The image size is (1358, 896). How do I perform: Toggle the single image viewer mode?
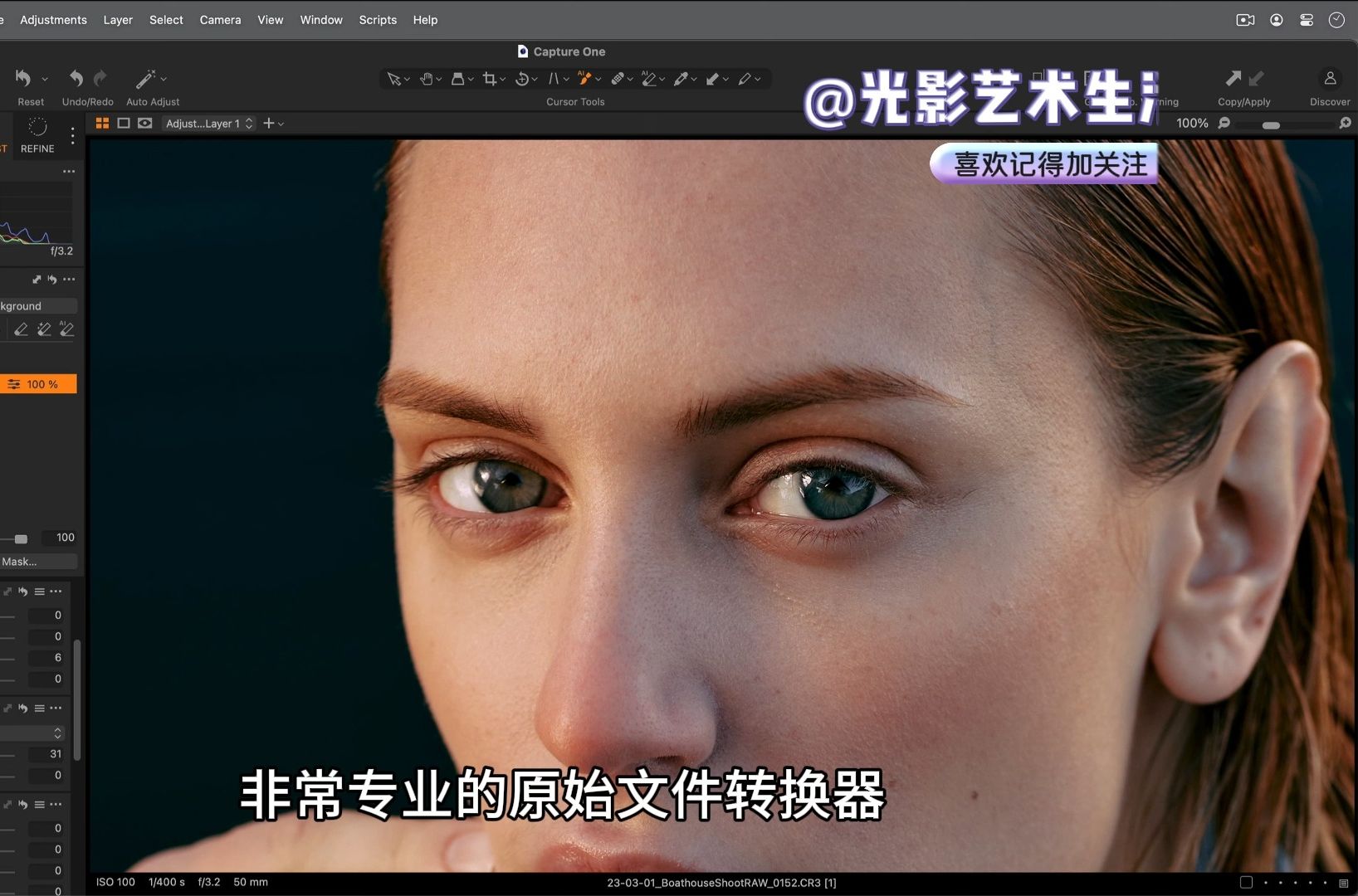123,123
